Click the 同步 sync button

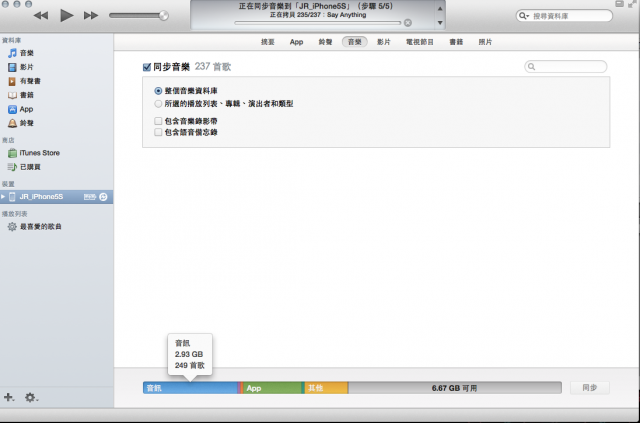coord(590,388)
